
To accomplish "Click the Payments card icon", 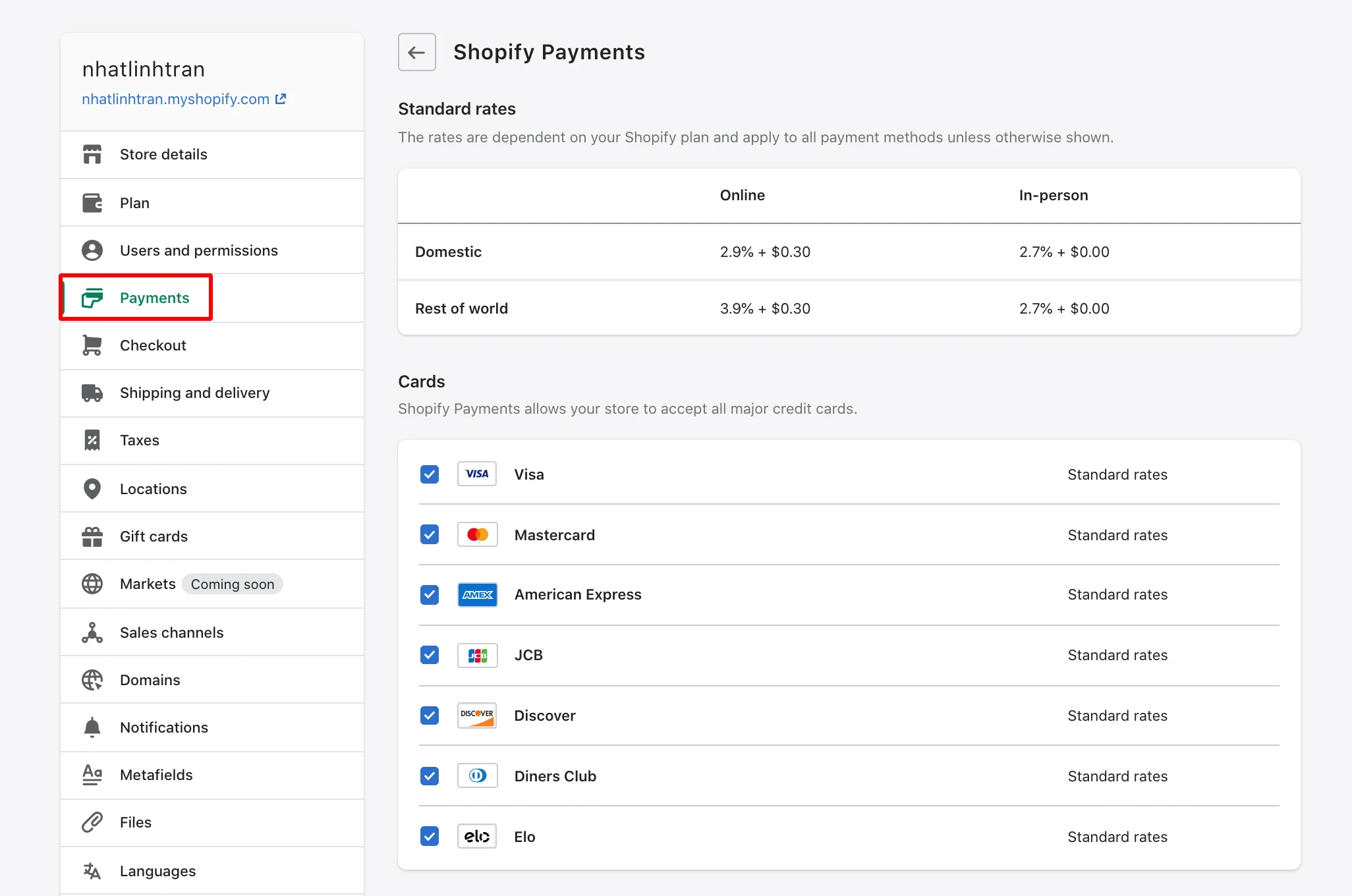I will (92, 298).
